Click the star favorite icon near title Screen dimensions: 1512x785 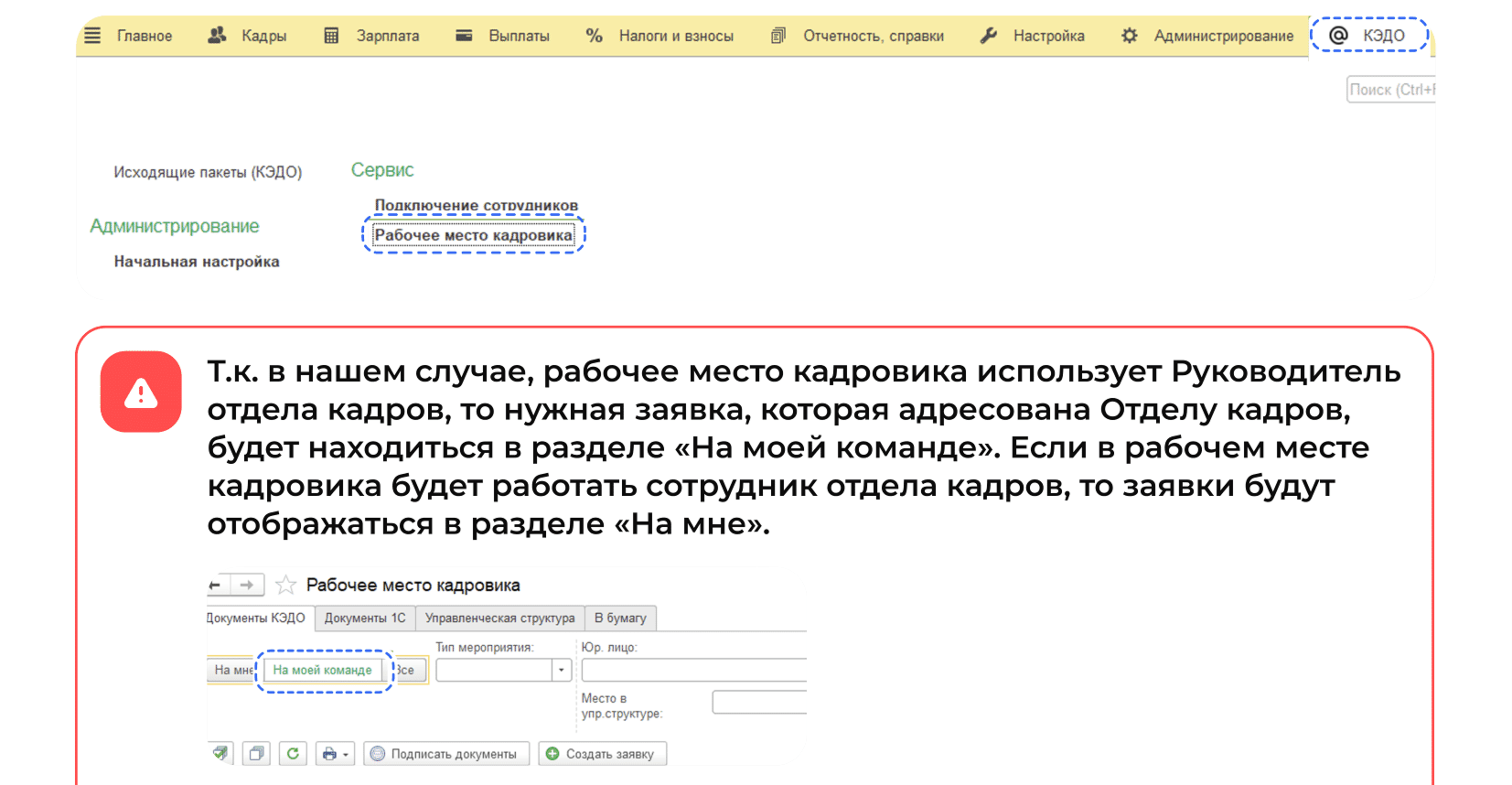pos(285,585)
